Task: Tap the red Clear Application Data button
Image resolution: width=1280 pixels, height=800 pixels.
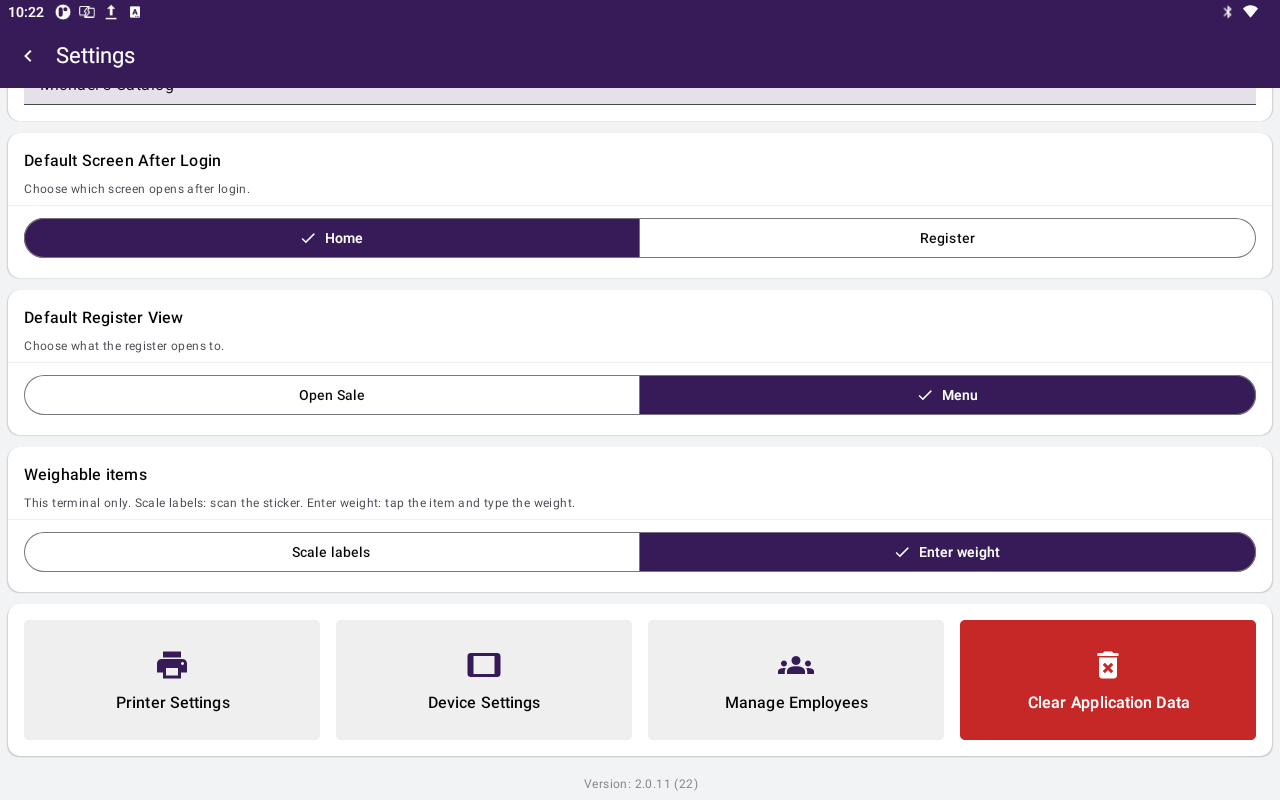Action: [x=1108, y=680]
